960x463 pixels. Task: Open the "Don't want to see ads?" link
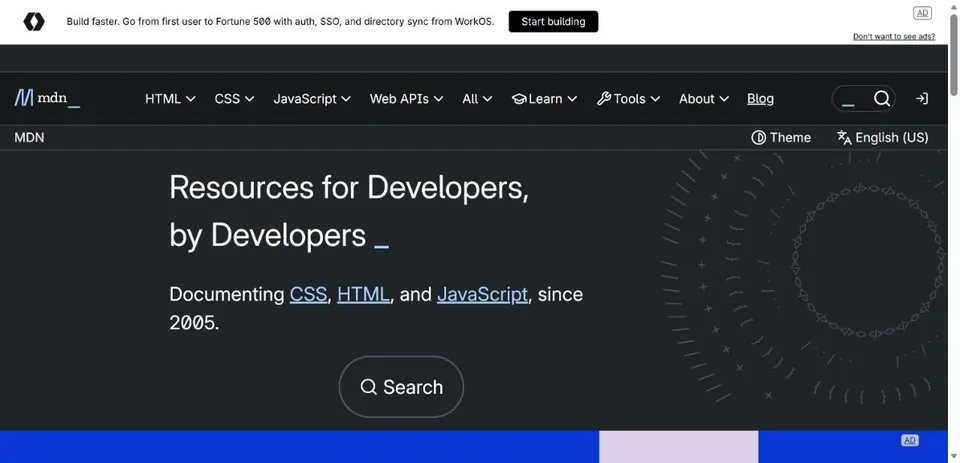[894, 37]
